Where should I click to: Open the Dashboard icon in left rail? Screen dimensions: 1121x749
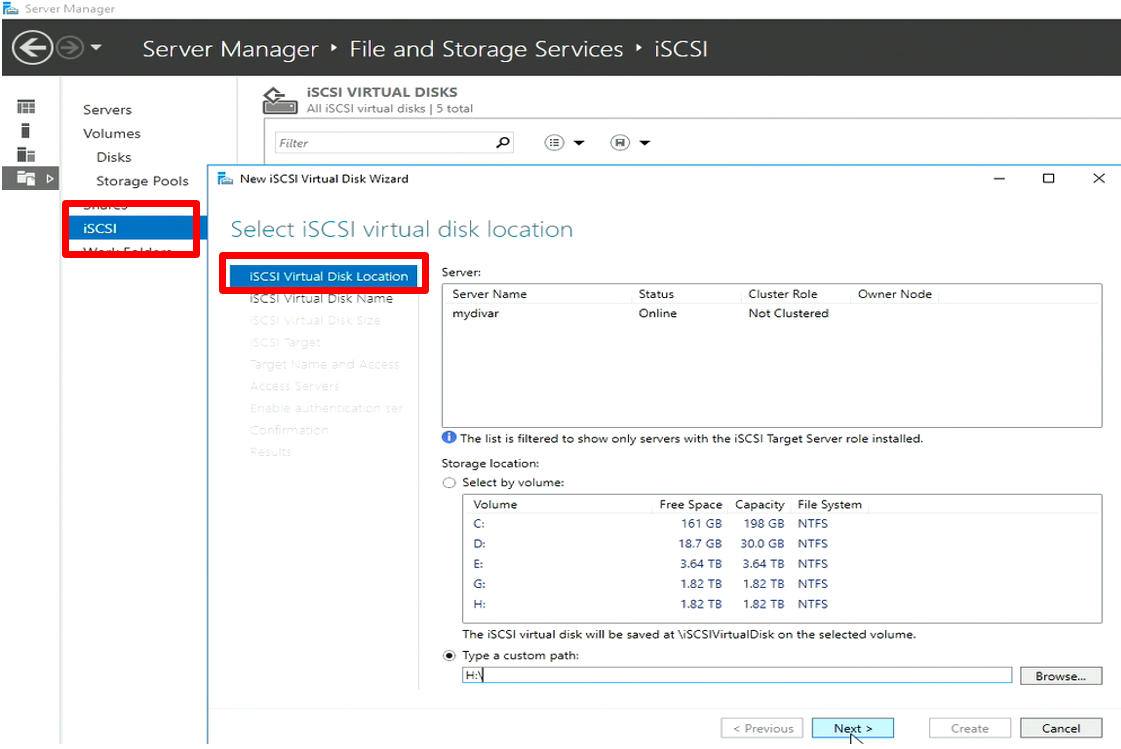[27, 107]
